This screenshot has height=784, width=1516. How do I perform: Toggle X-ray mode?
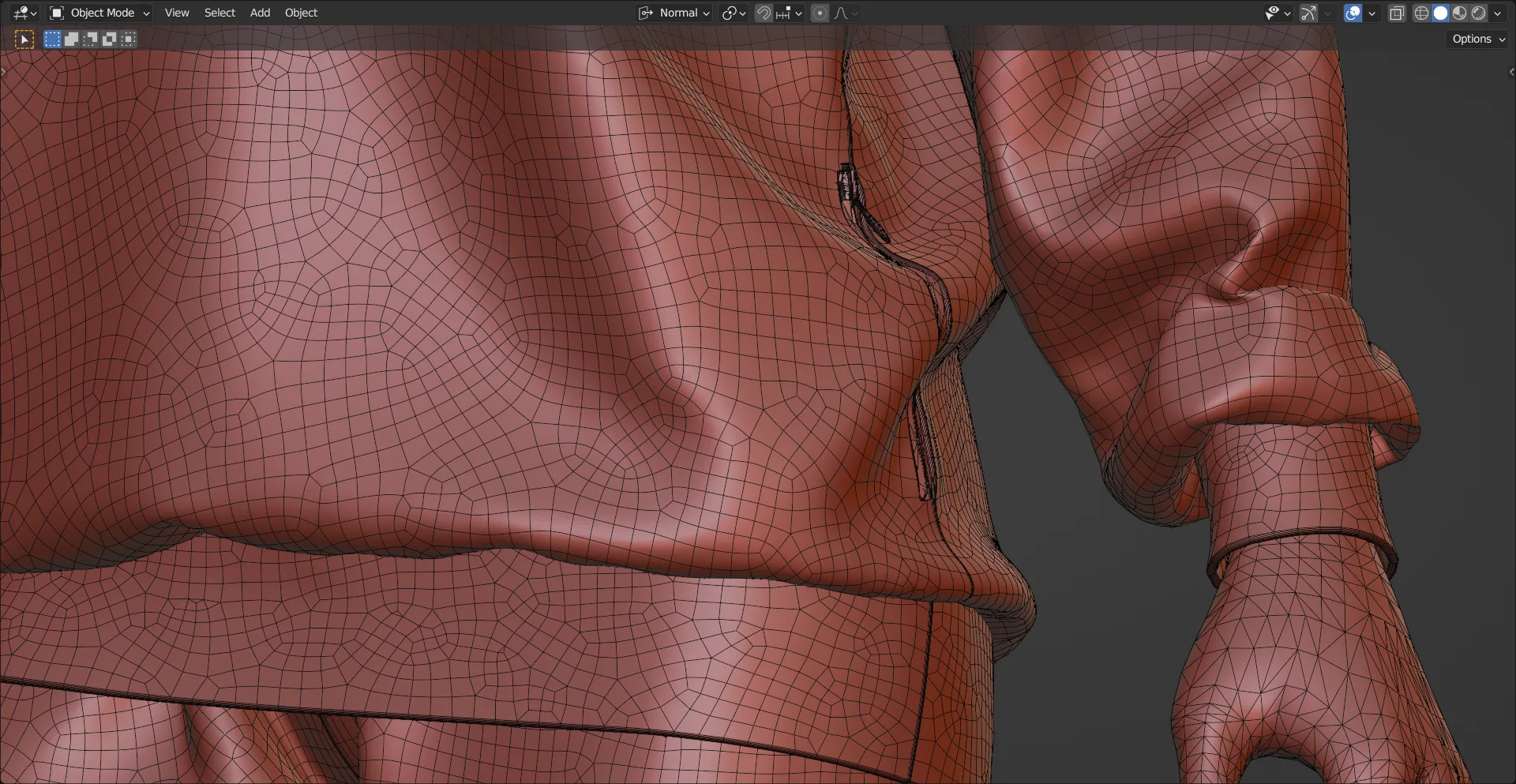click(x=1397, y=13)
